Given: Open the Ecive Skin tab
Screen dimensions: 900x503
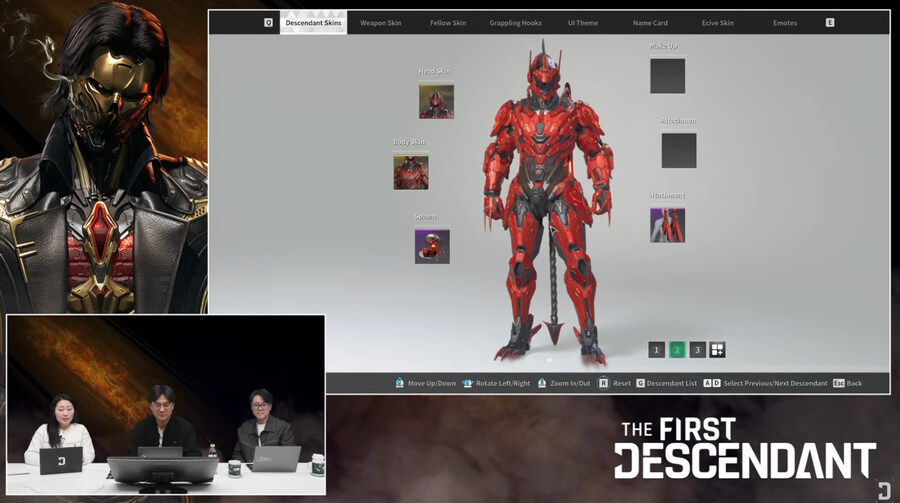Looking at the screenshot, I should 717,23.
